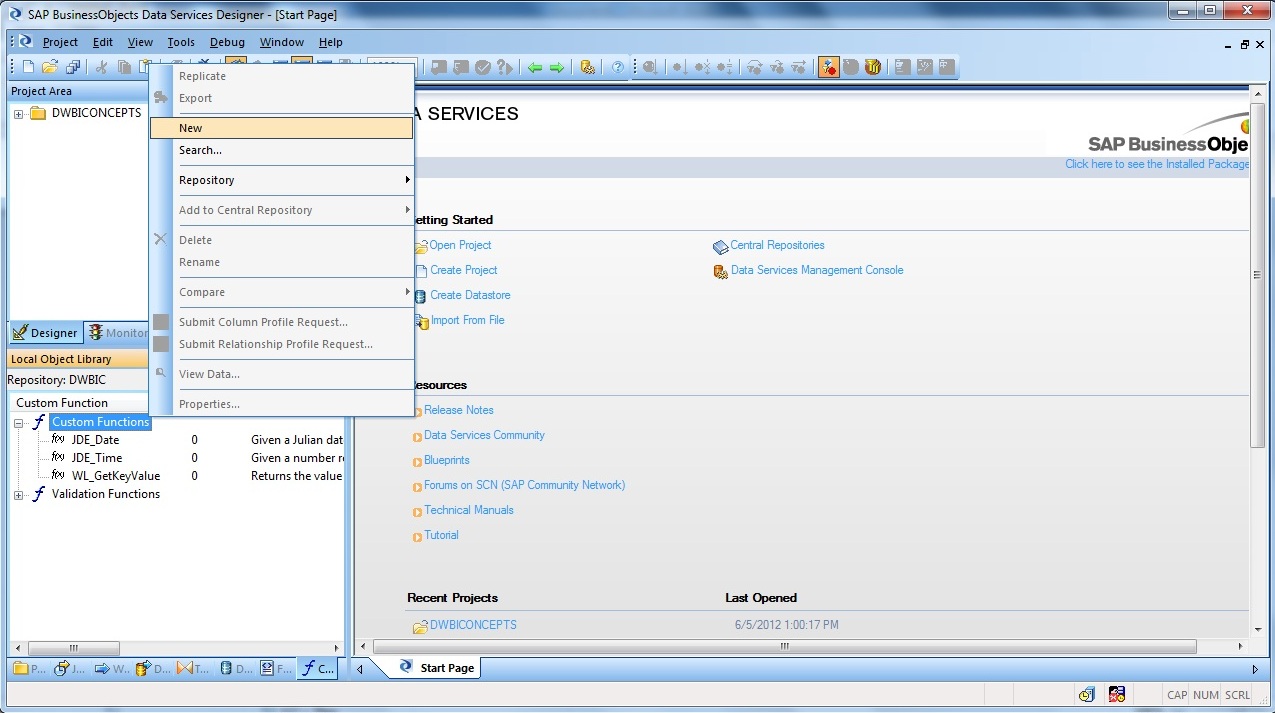The image size is (1275, 713).
Task: Open the Data Flows tab in object library
Action: (152, 668)
